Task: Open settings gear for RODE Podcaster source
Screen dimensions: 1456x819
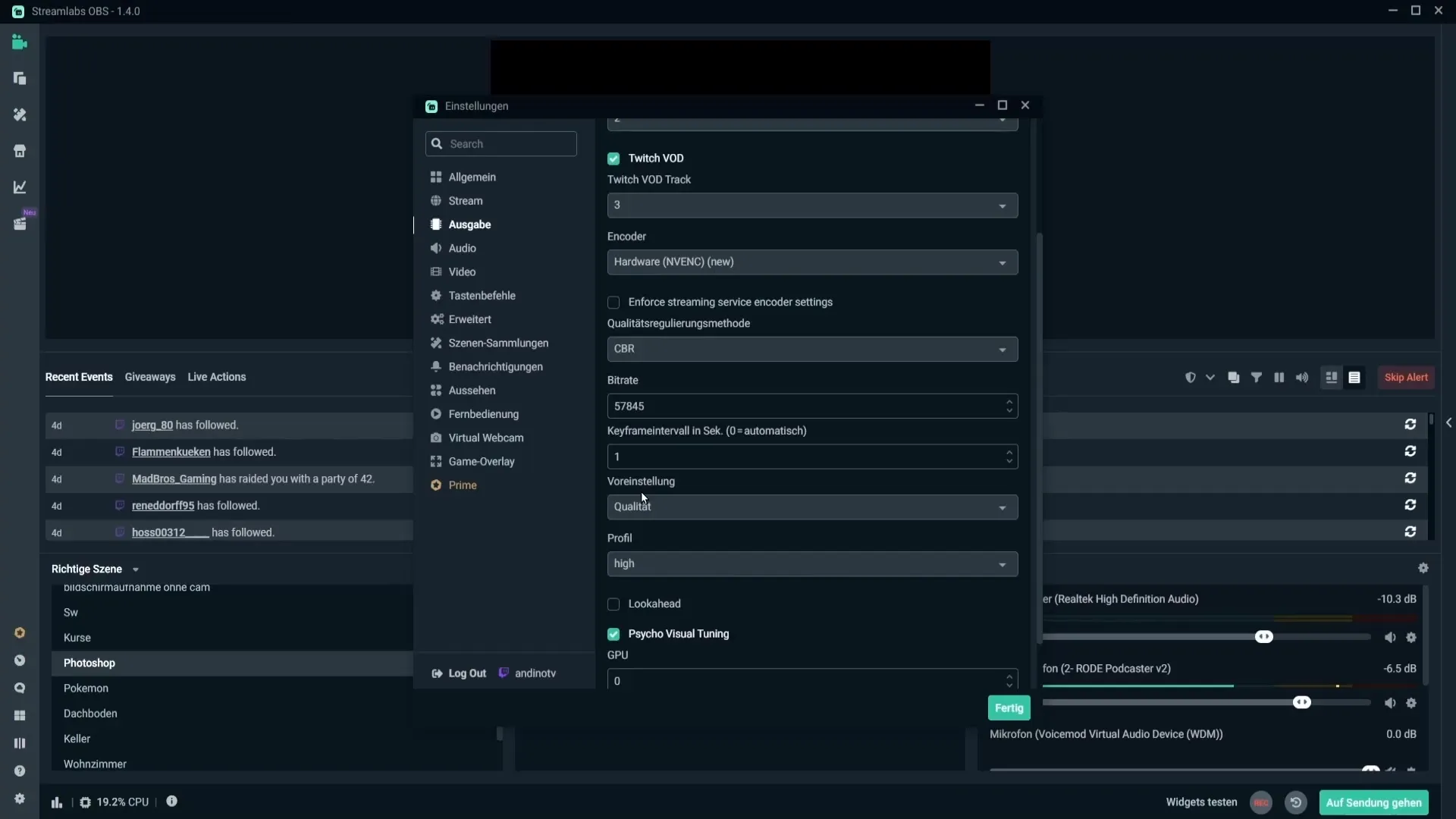Action: pyautogui.click(x=1411, y=704)
